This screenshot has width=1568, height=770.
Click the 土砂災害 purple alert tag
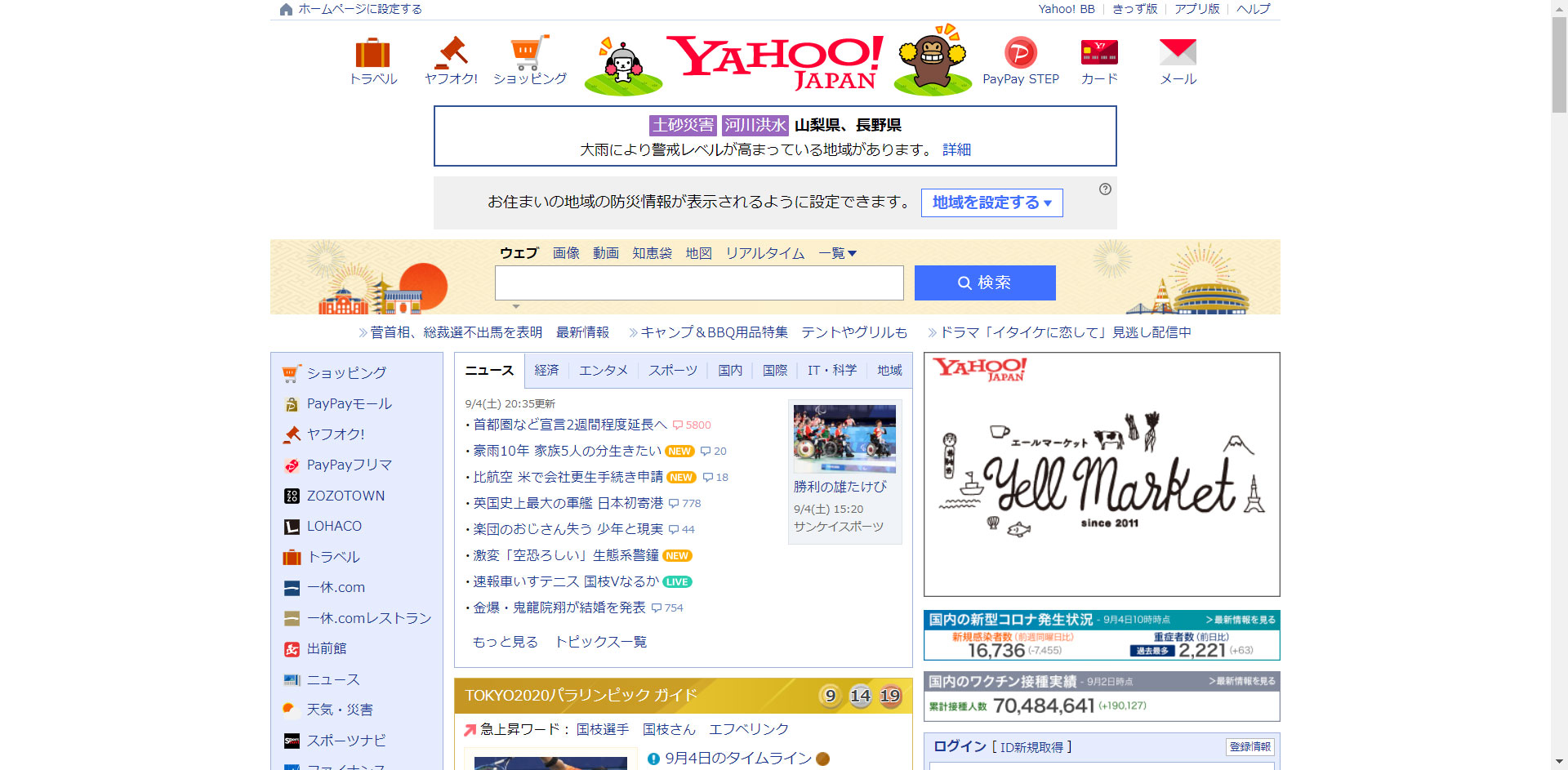pos(683,125)
